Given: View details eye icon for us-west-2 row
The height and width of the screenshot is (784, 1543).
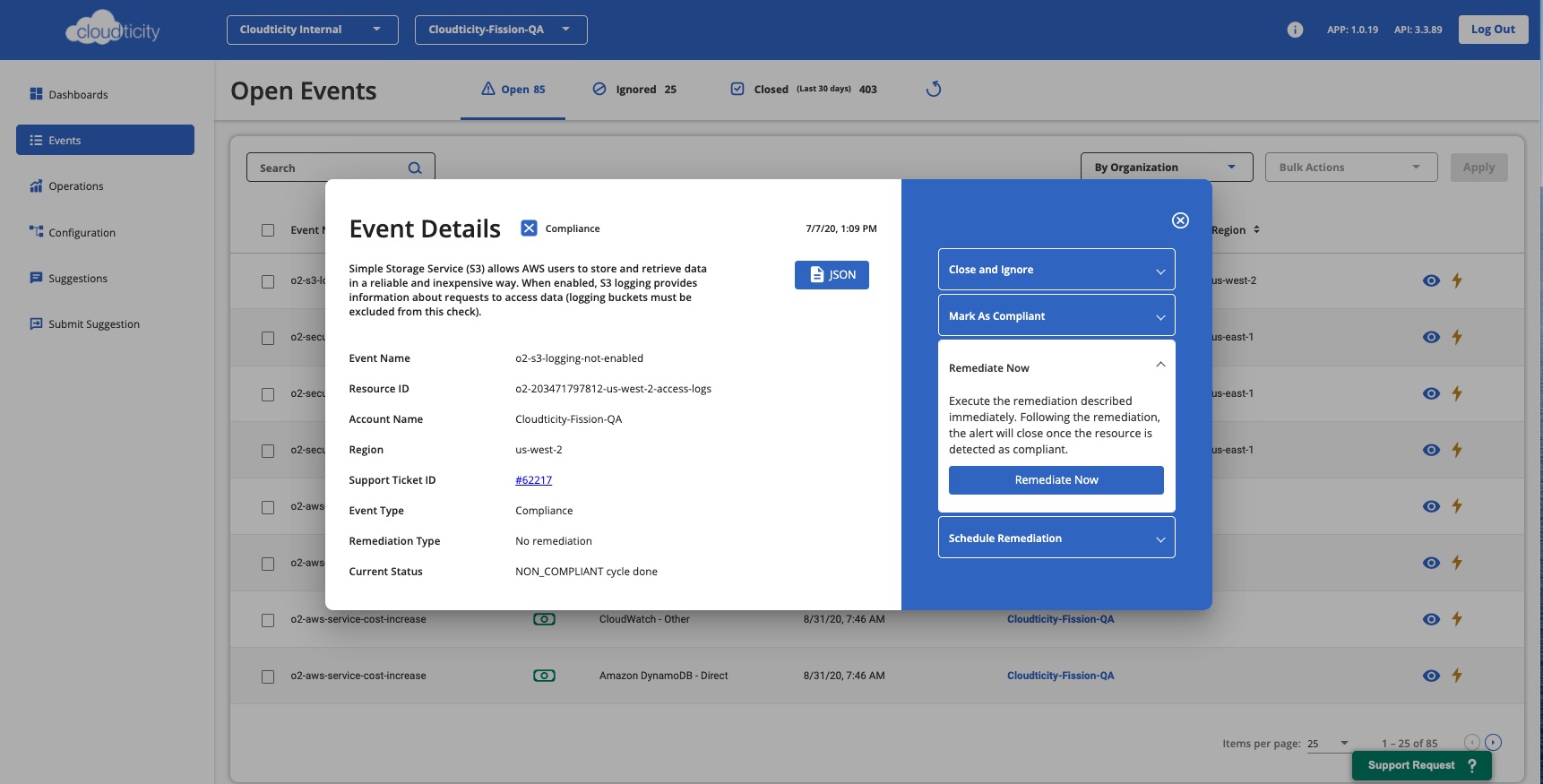Looking at the screenshot, I should tap(1431, 280).
